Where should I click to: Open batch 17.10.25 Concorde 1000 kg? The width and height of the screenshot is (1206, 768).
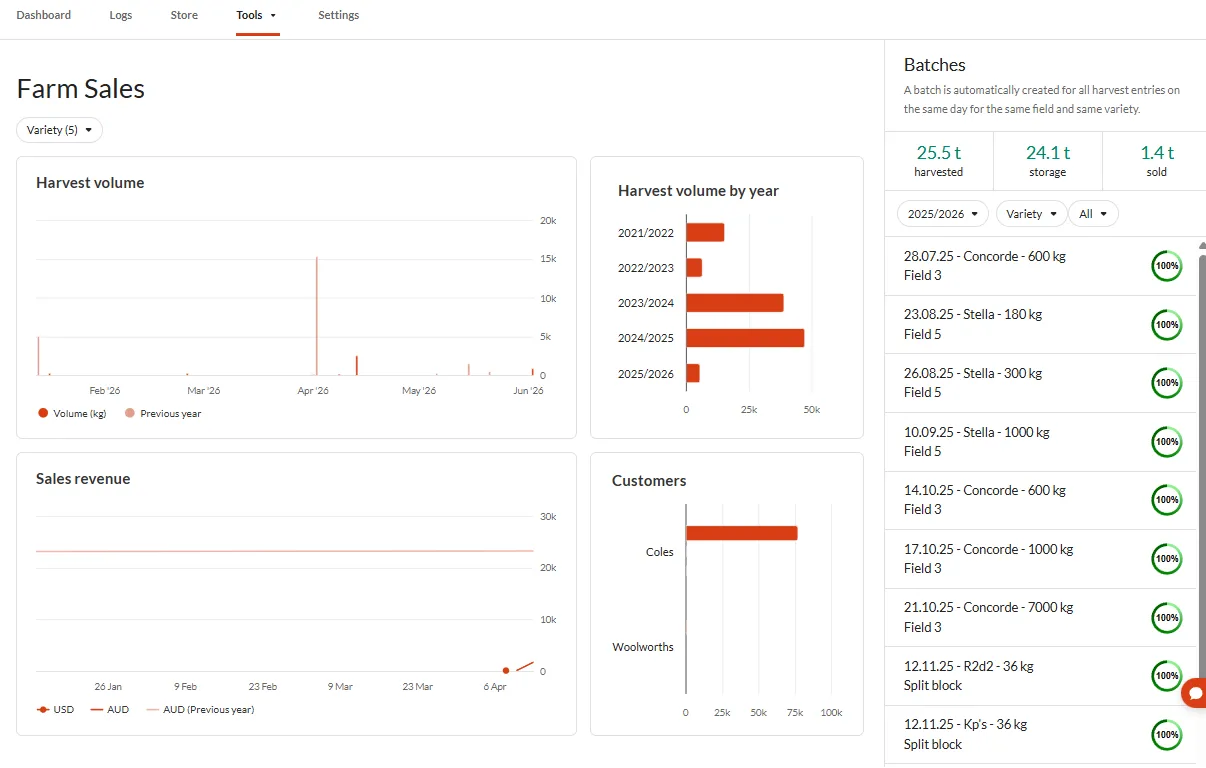(1040, 559)
